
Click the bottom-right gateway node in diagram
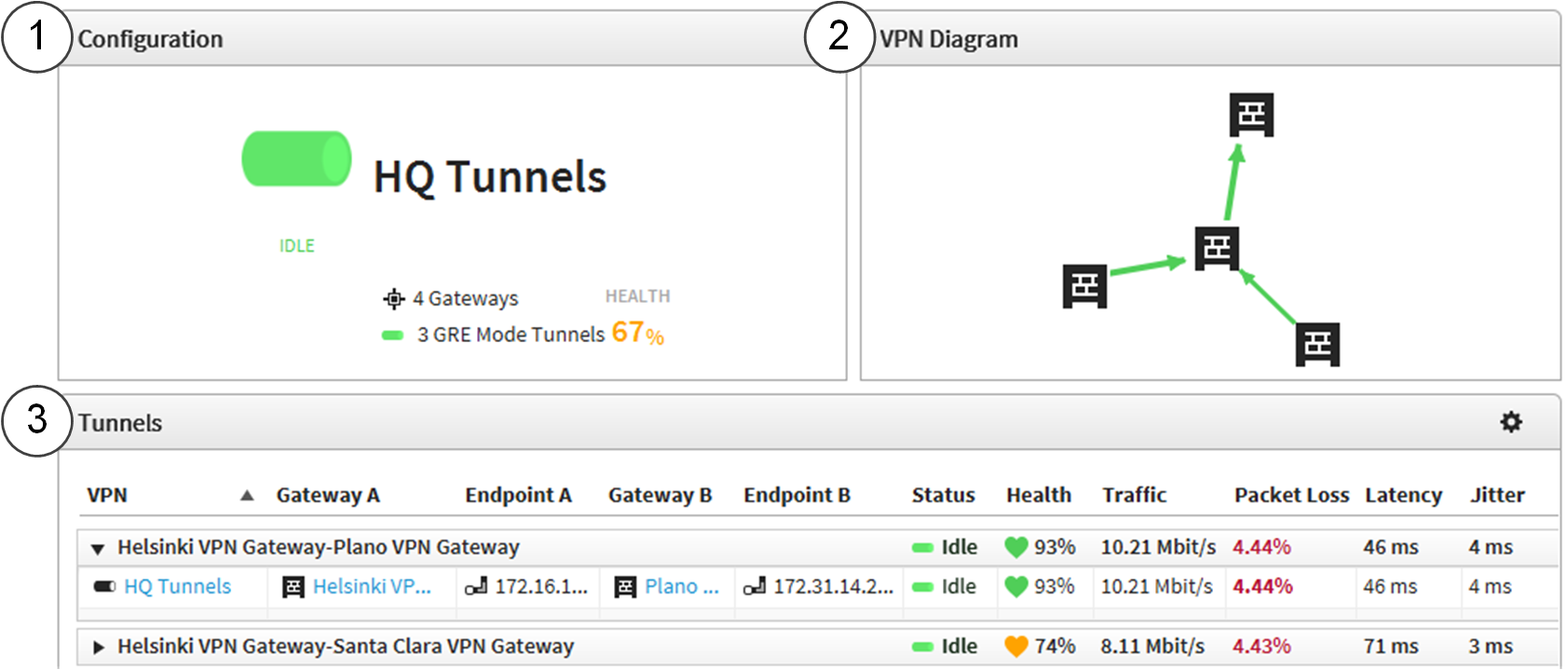pyautogui.click(x=1317, y=345)
